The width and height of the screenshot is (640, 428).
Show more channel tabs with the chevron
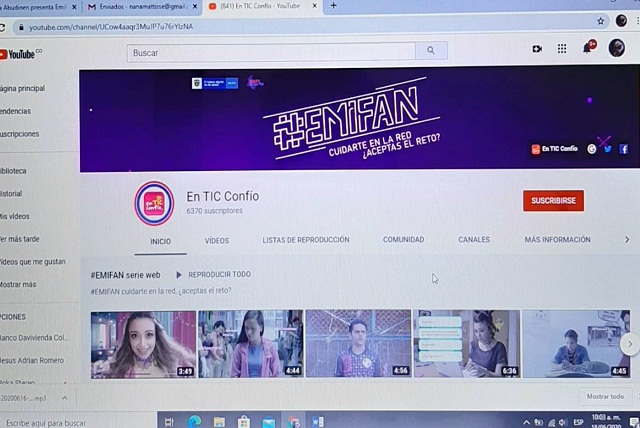[627, 240]
